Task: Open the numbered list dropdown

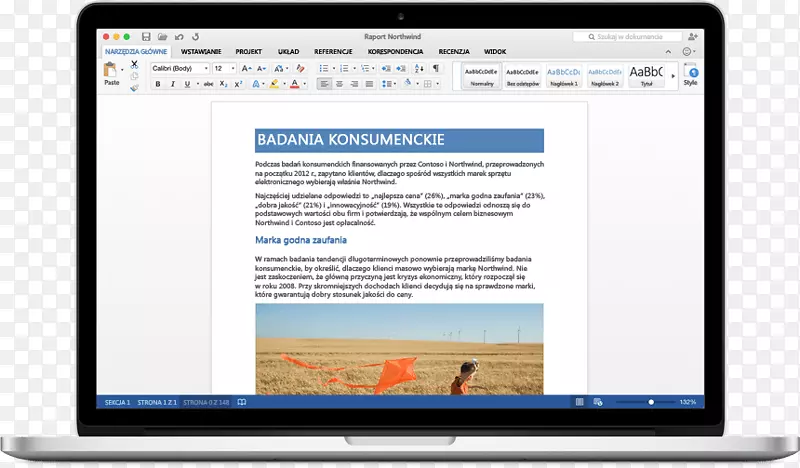Action: [x=355, y=68]
